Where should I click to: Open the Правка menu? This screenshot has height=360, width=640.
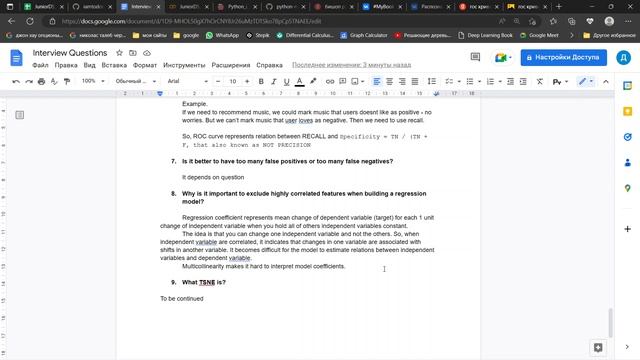(66, 65)
